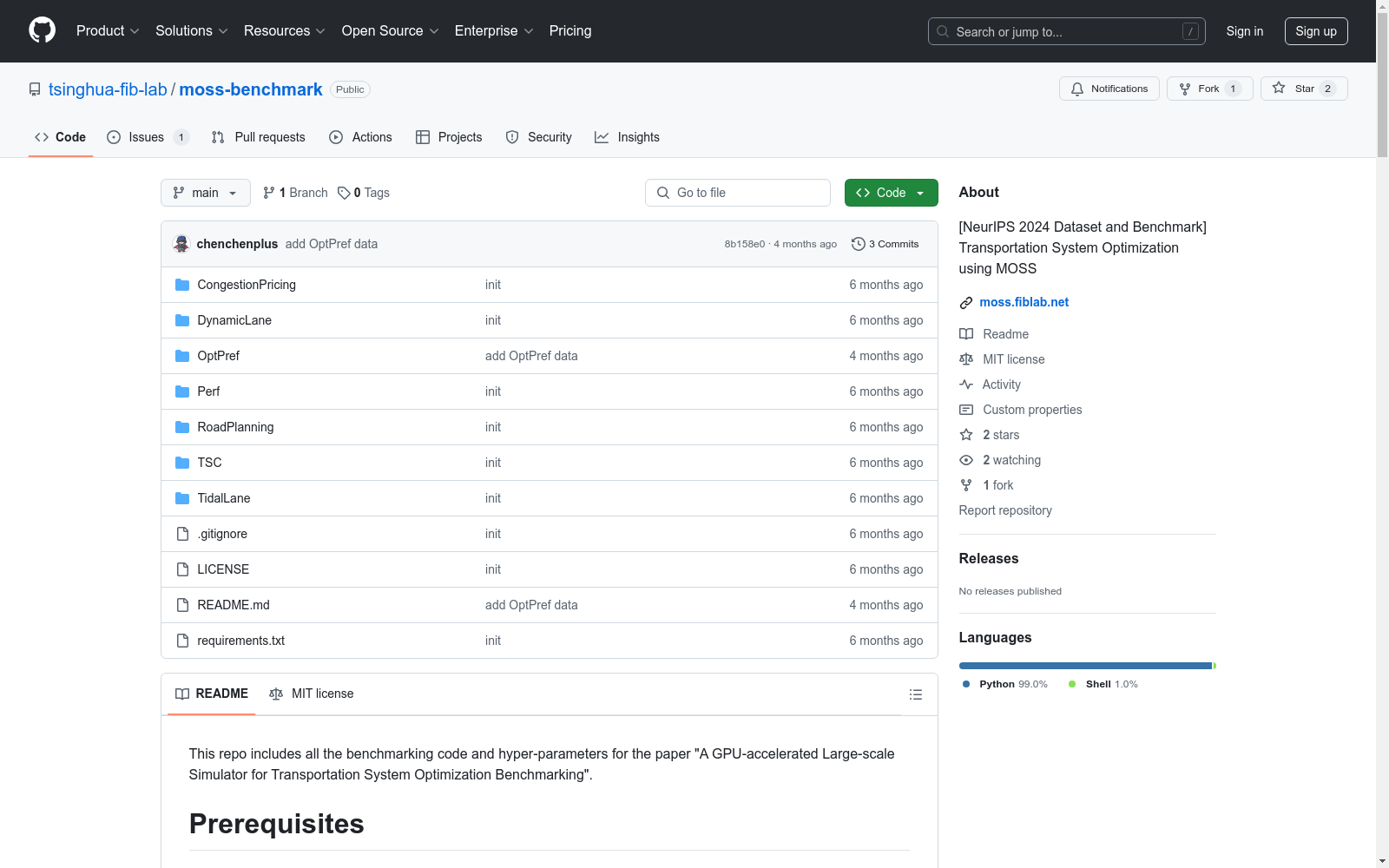This screenshot has height=868, width=1389.
Task: Click the Go to file input
Action: pyautogui.click(x=738, y=193)
